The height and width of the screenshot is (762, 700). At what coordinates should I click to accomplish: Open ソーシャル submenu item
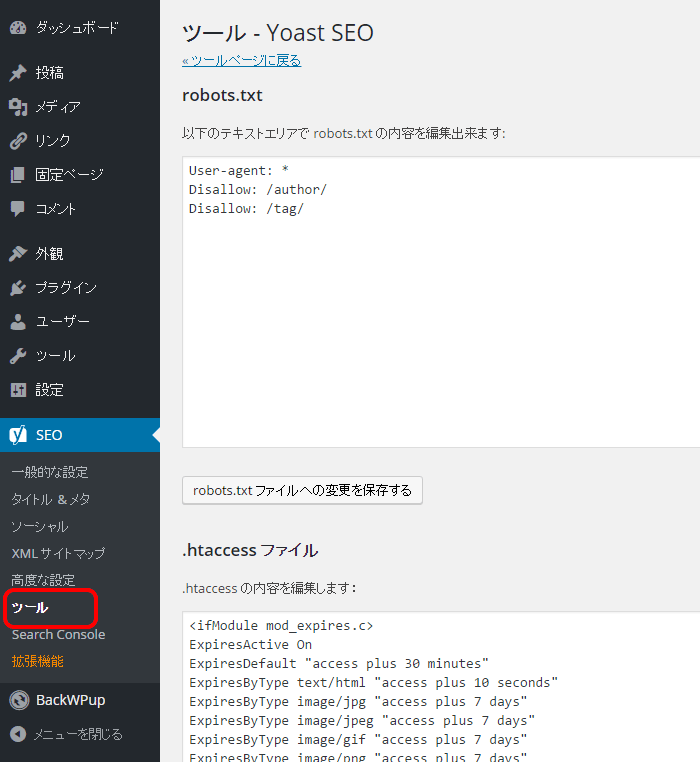[x=40, y=526]
